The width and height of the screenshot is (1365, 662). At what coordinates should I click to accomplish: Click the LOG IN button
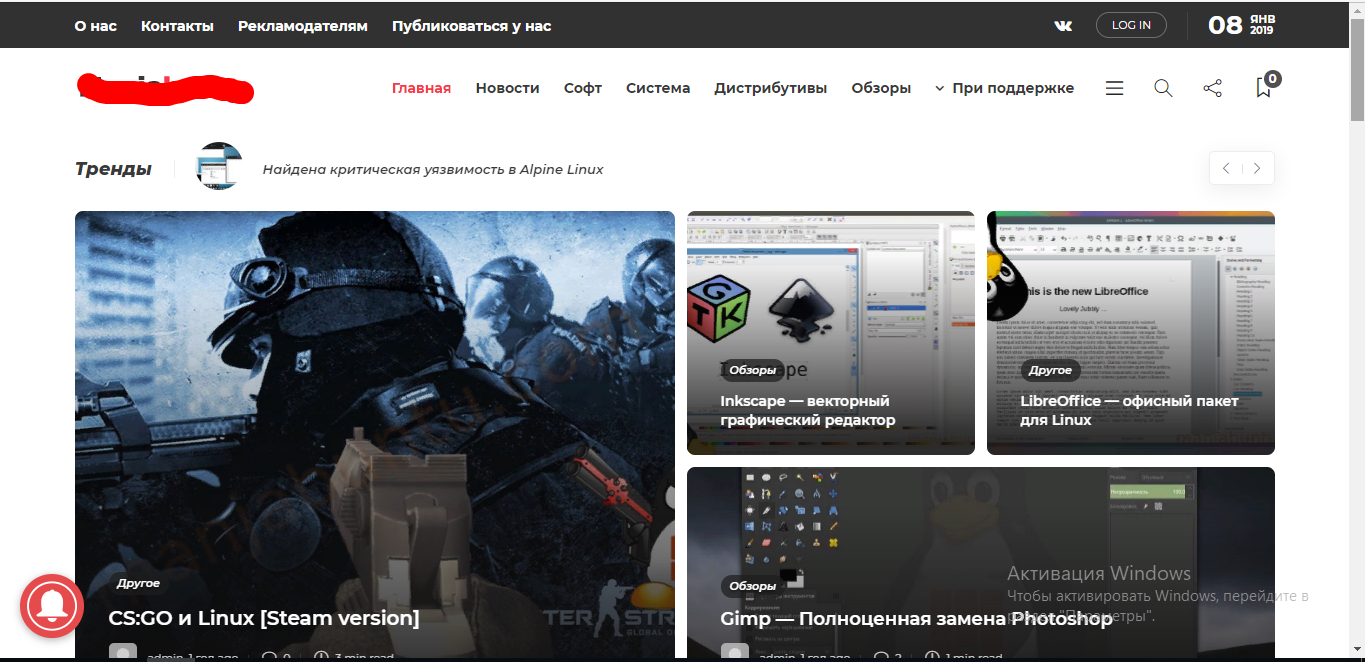[1131, 25]
